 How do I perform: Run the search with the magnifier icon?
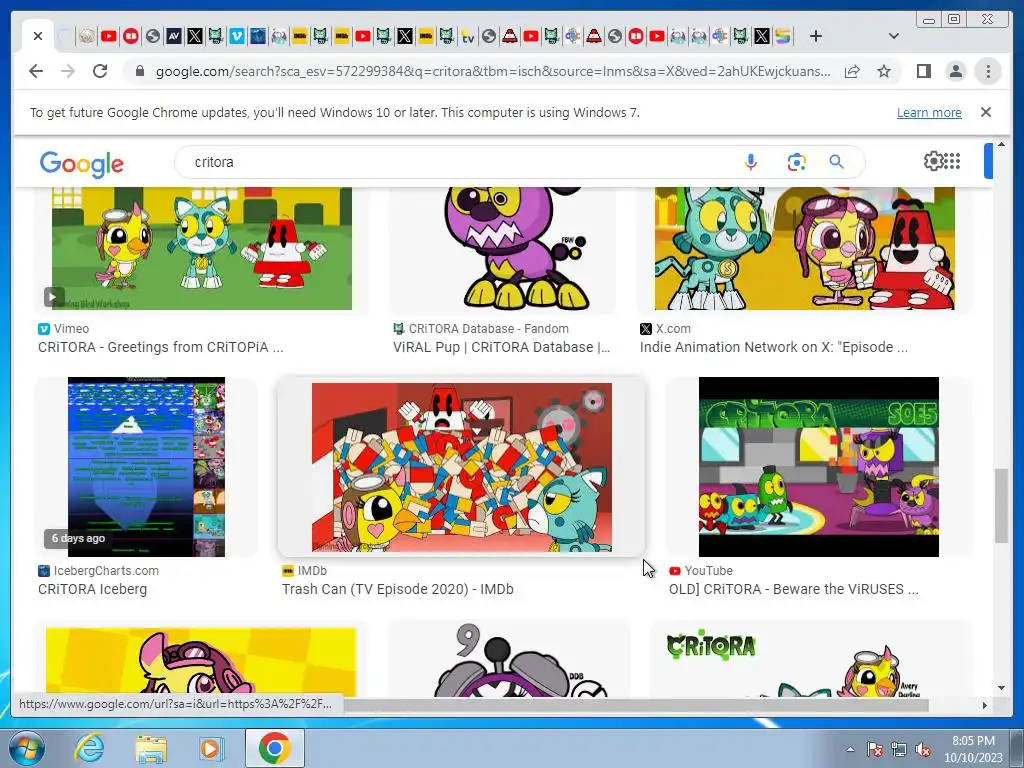(837, 161)
